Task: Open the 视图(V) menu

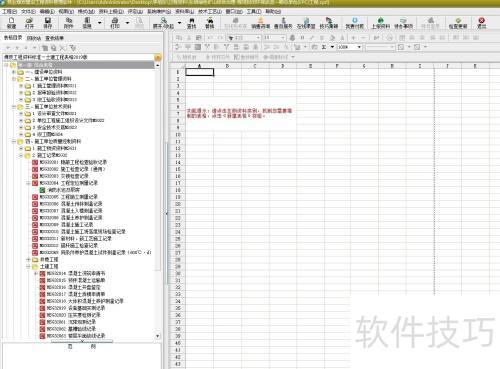Action: (66, 11)
